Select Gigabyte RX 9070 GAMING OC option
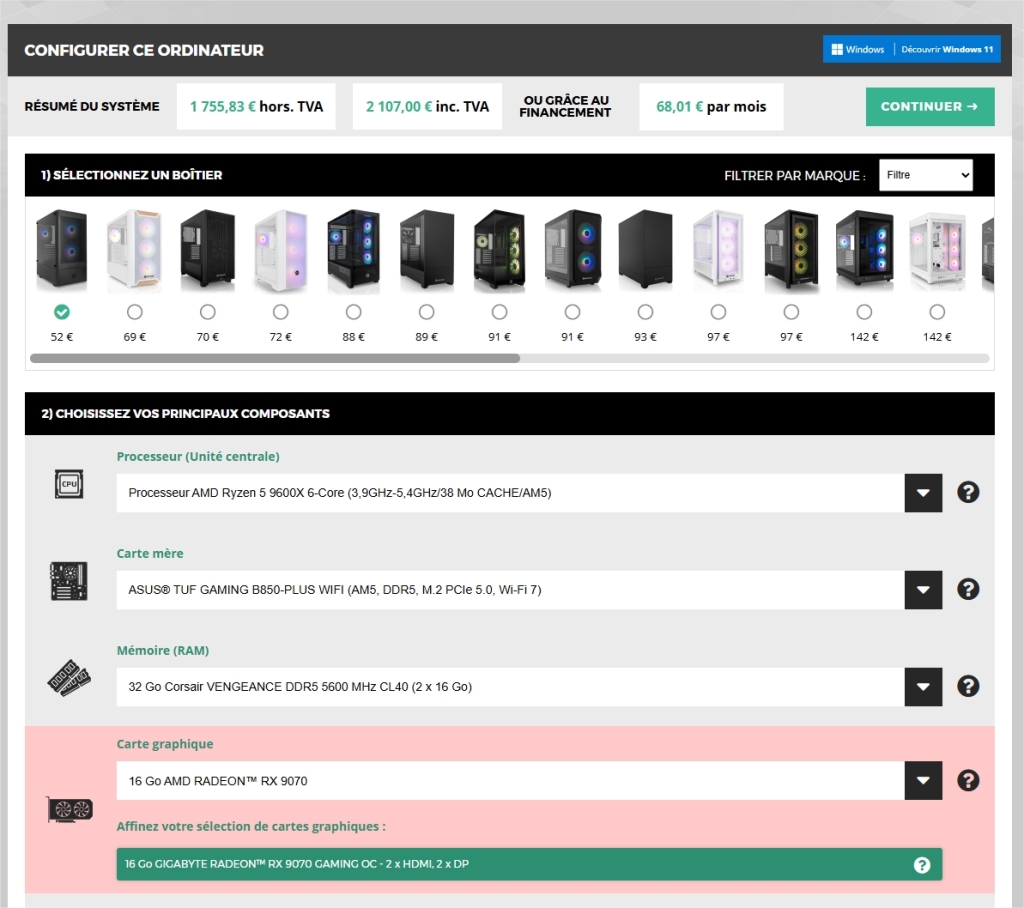This screenshot has height=908, width=1024. pos(529,864)
